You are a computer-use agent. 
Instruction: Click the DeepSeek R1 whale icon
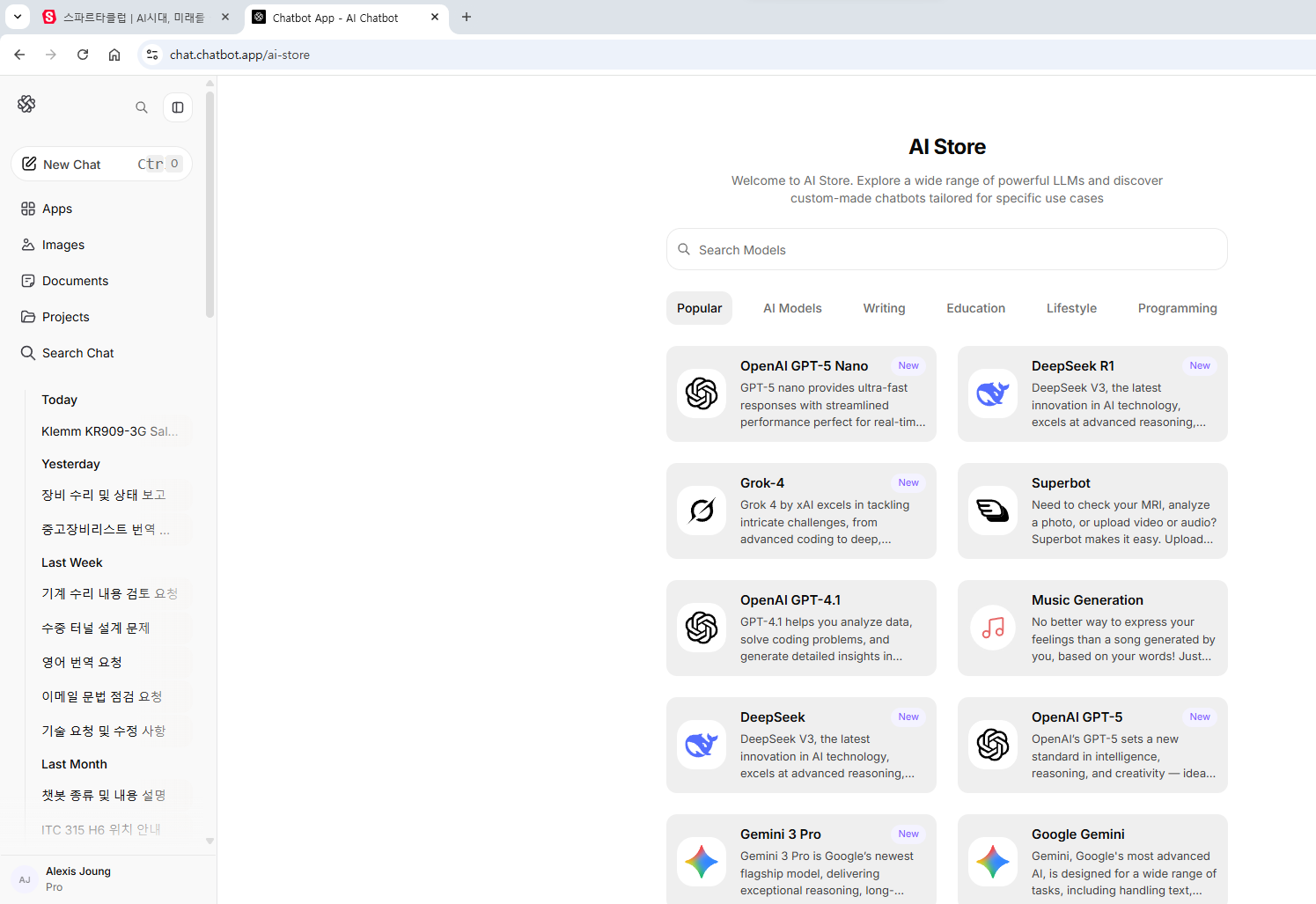pyautogui.click(x=993, y=393)
